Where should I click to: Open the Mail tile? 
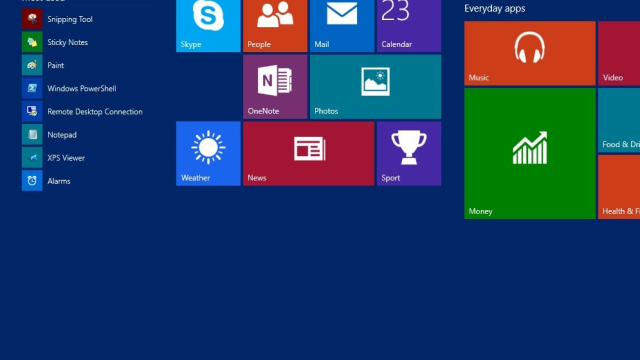[342, 26]
